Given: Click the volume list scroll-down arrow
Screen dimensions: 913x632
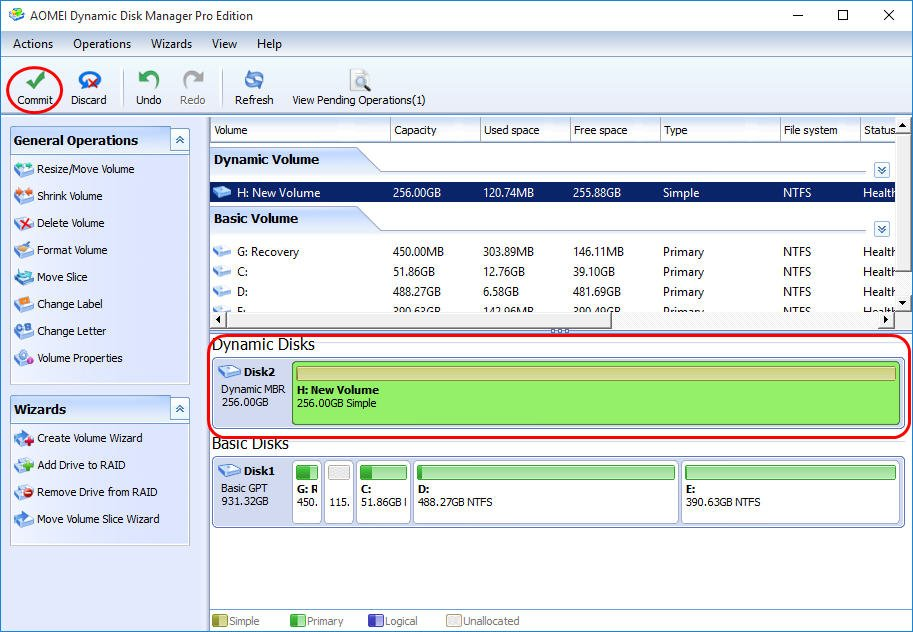Looking at the screenshot, I should click(902, 302).
